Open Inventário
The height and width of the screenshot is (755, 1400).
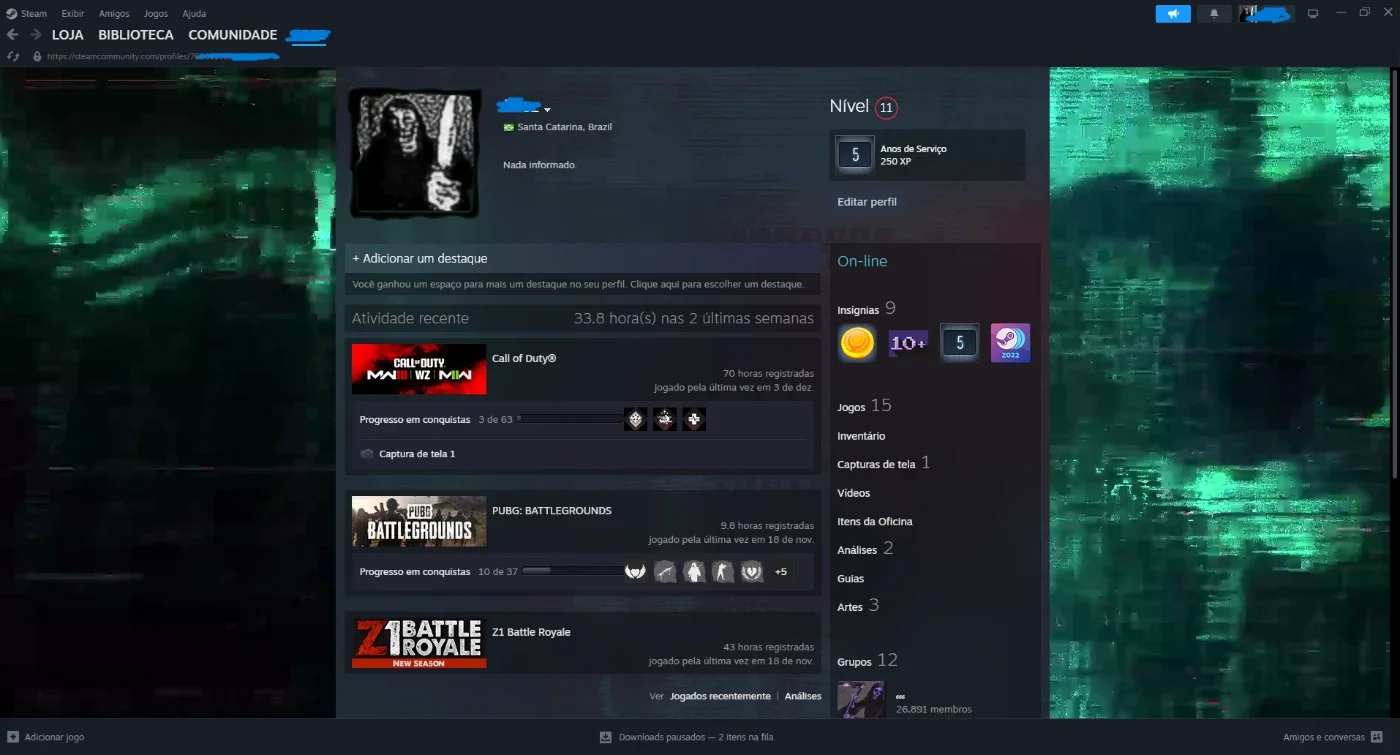(861, 436)
